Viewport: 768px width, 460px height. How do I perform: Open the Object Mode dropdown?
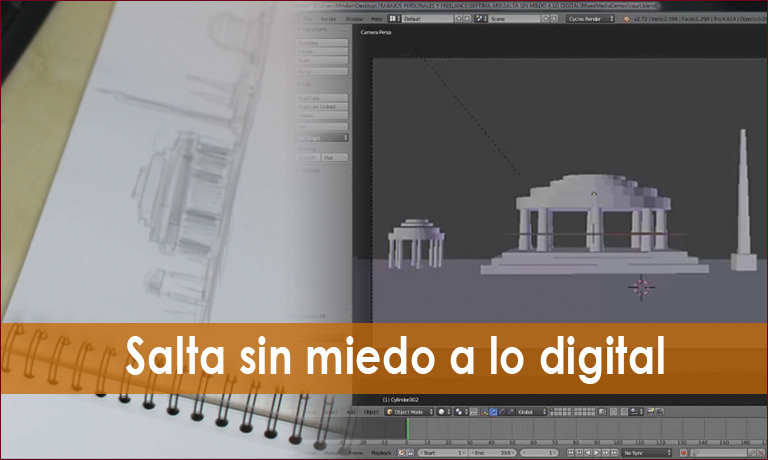[409, 412]
